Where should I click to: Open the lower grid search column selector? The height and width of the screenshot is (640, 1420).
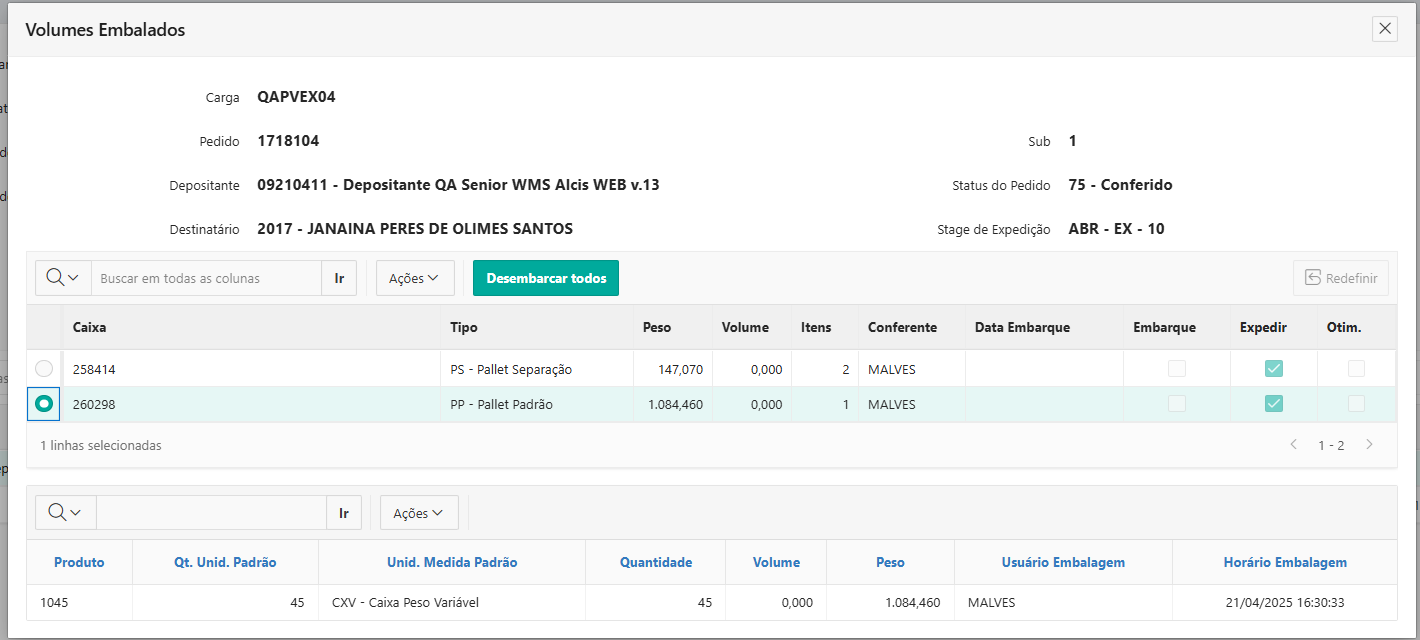65,513
